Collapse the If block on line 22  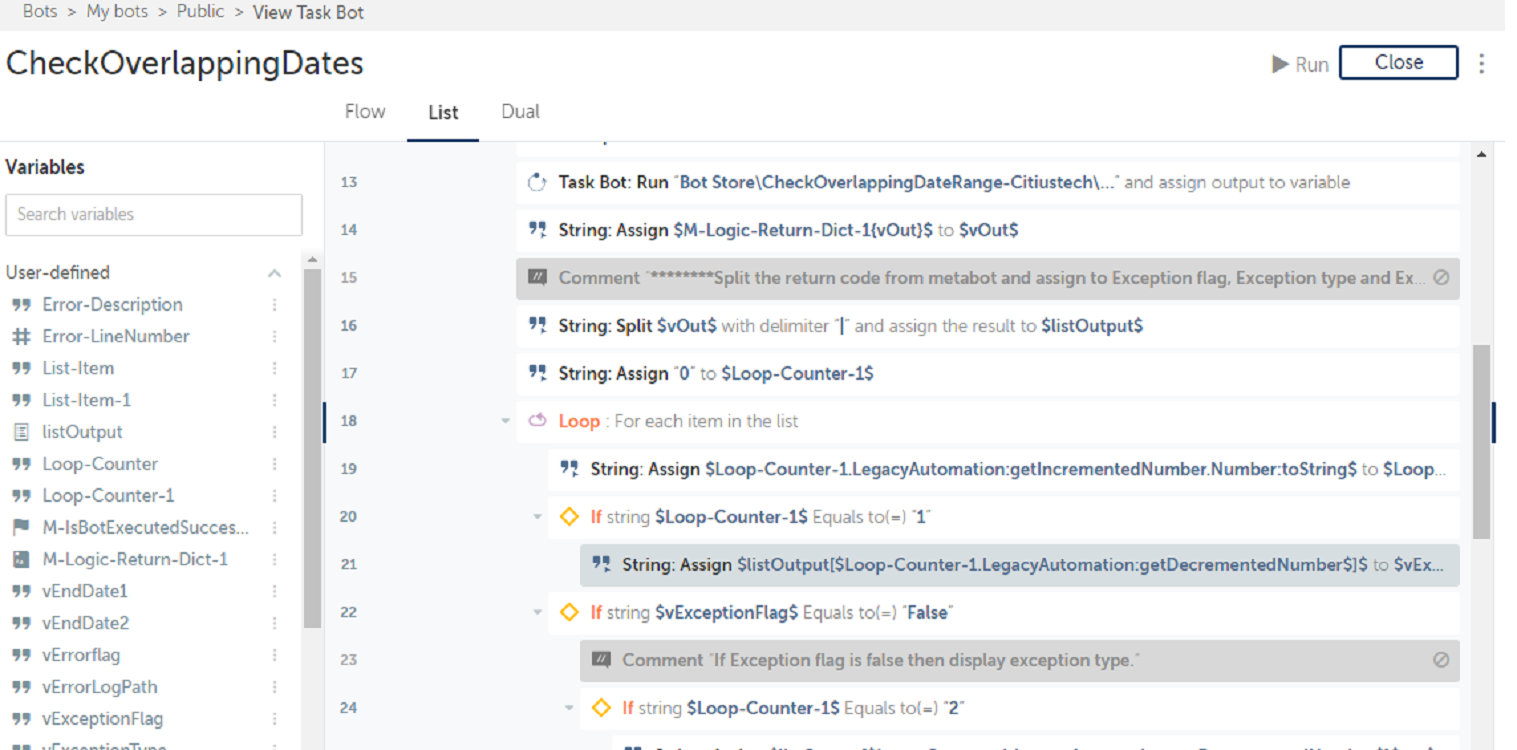538,612
